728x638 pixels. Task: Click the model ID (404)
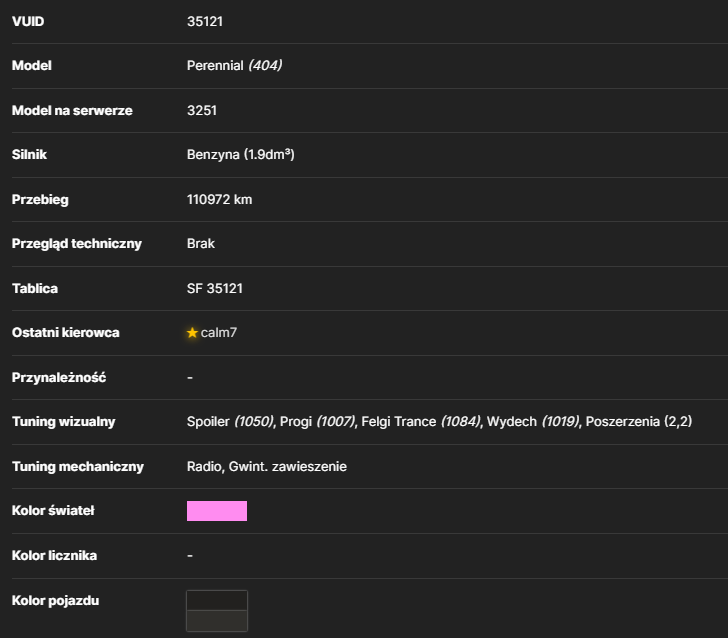click(x=265, y=65)
